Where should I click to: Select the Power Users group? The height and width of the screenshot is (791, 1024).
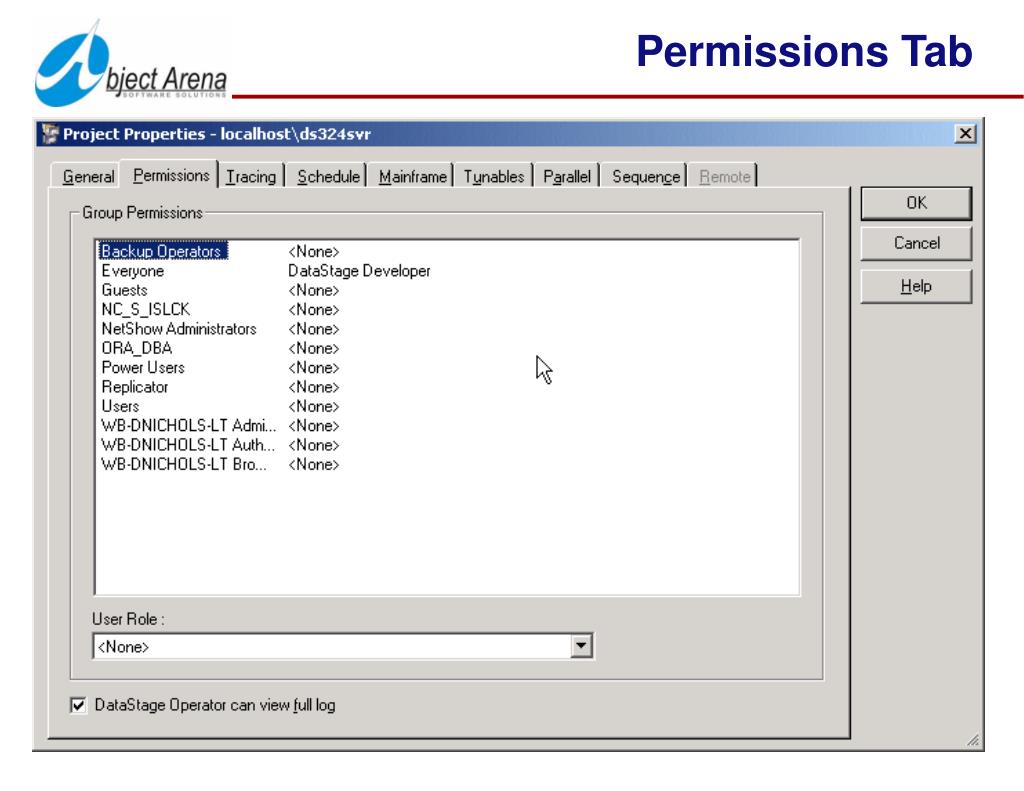pos(143,368)
